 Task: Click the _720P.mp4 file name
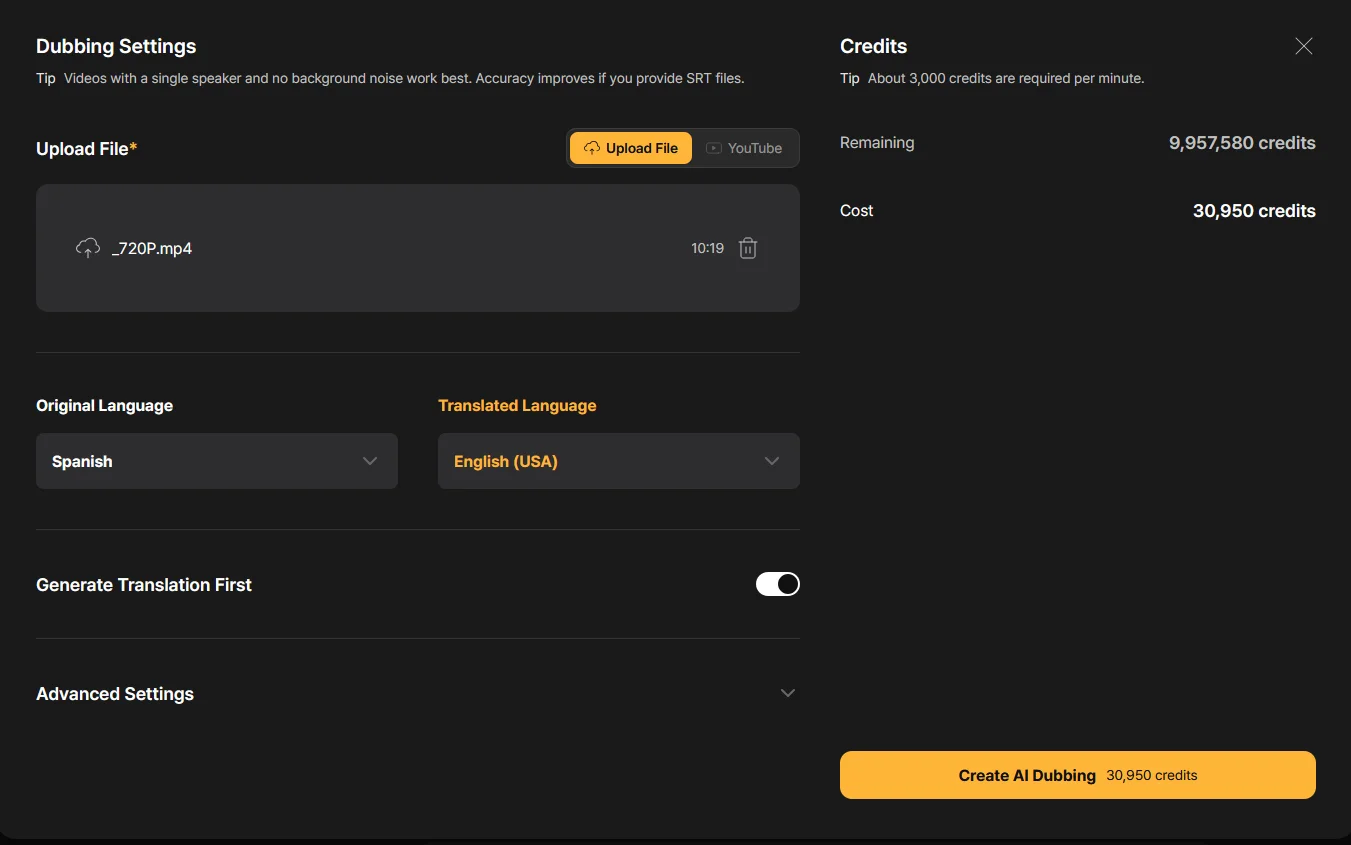pos(152,248)
